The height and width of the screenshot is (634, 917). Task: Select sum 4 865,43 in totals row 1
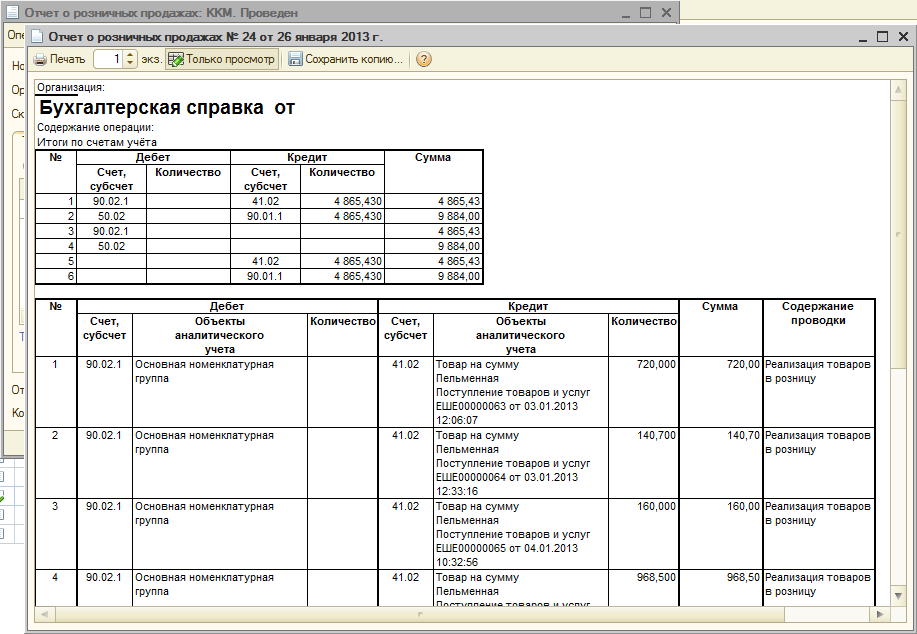433,201
